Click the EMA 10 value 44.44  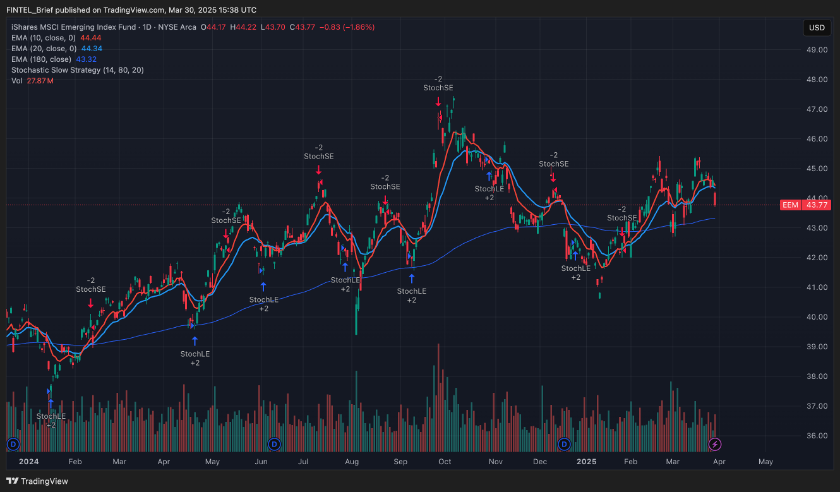pos(91,38)
